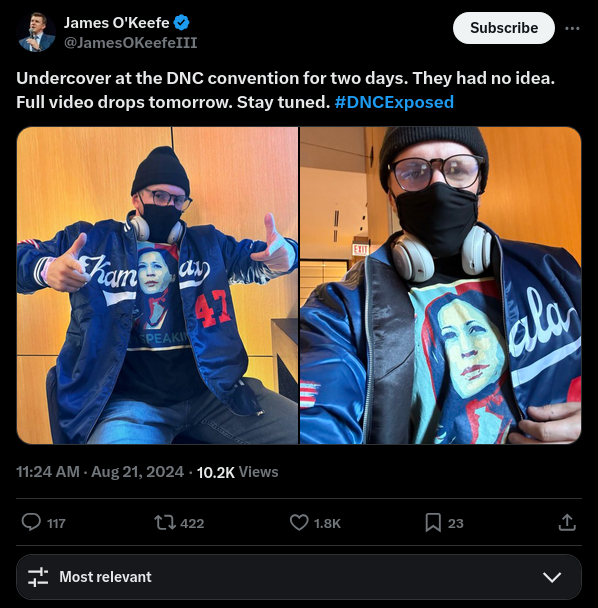The image size is (598, 608).
Task: Bookmark the post with bookmark icon
Action: click(433, 523)
